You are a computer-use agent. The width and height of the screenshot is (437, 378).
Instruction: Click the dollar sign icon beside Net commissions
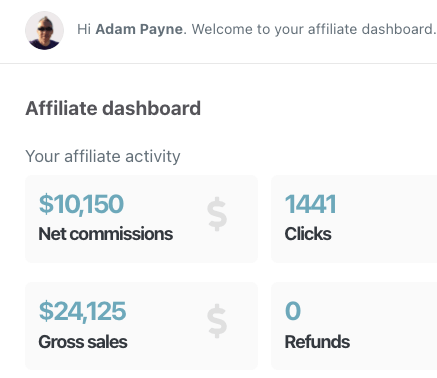(217, 214)
